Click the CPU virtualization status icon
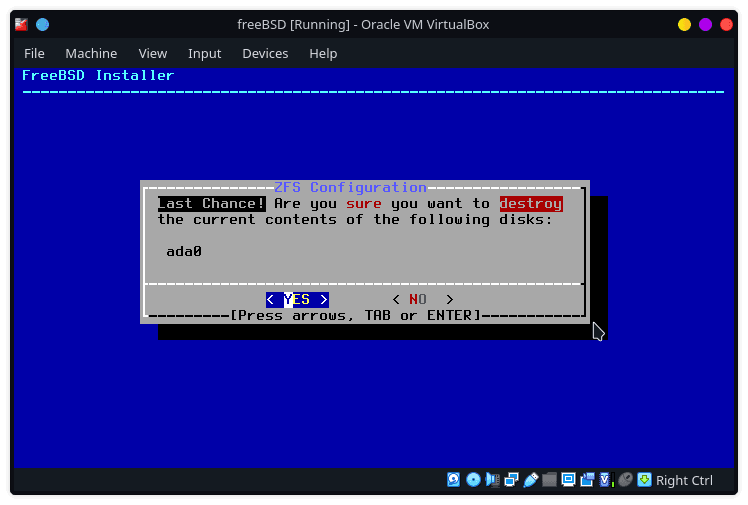Image resolution: width=748 pixels, height=505 pixels. pos(606,480)
